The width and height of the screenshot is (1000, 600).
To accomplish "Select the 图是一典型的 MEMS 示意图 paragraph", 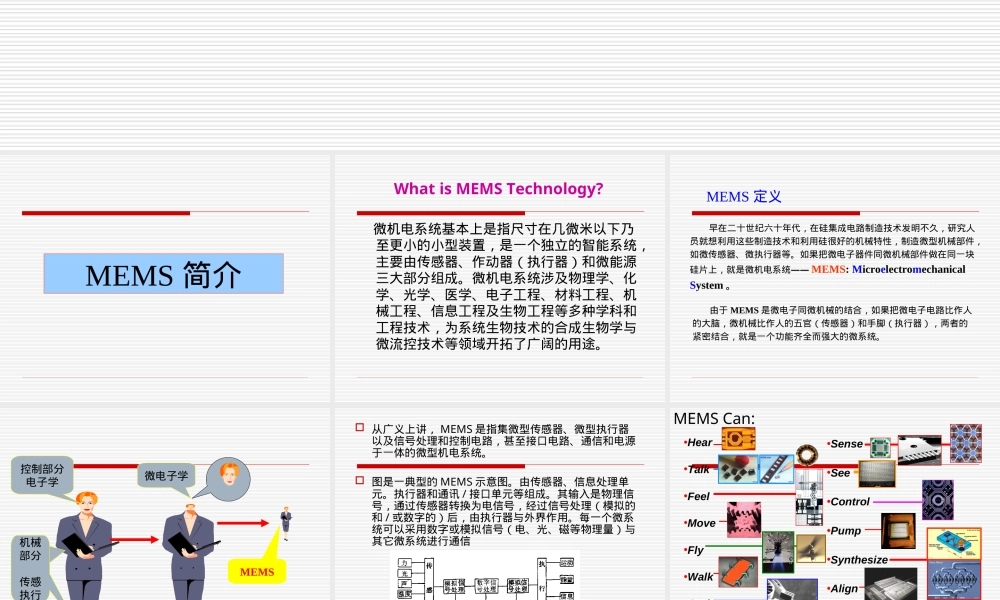I will click(x=503, y=511).
